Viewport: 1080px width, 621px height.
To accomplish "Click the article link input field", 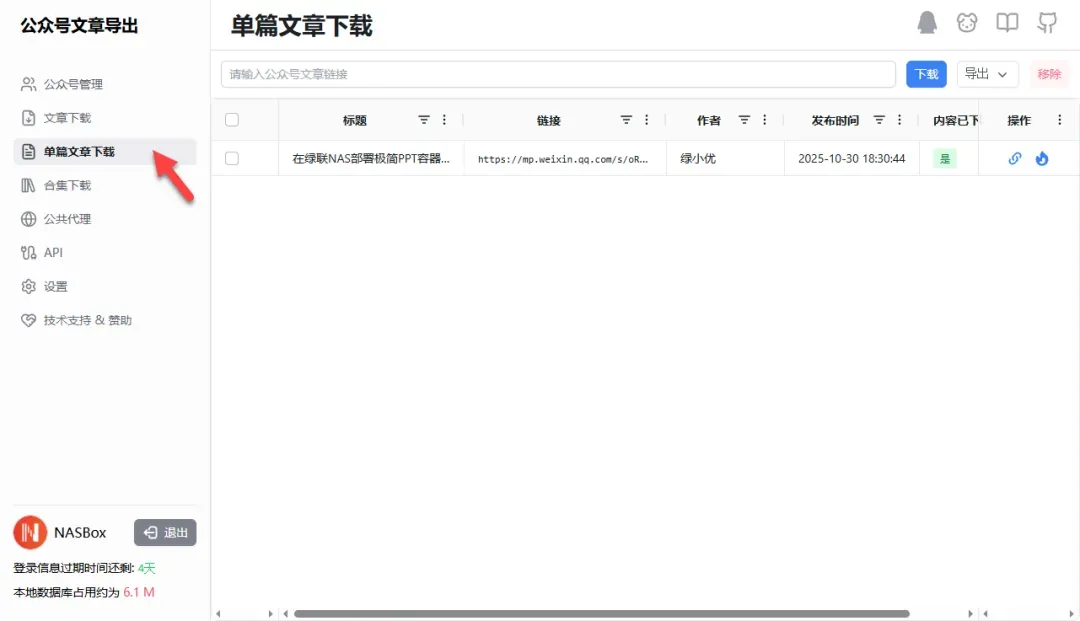I will coord(558,74).
